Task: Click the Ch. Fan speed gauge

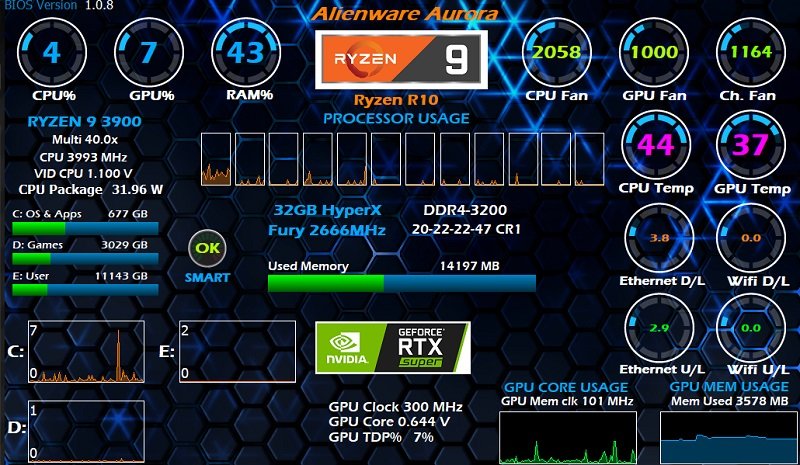Action: click(750, 52)
